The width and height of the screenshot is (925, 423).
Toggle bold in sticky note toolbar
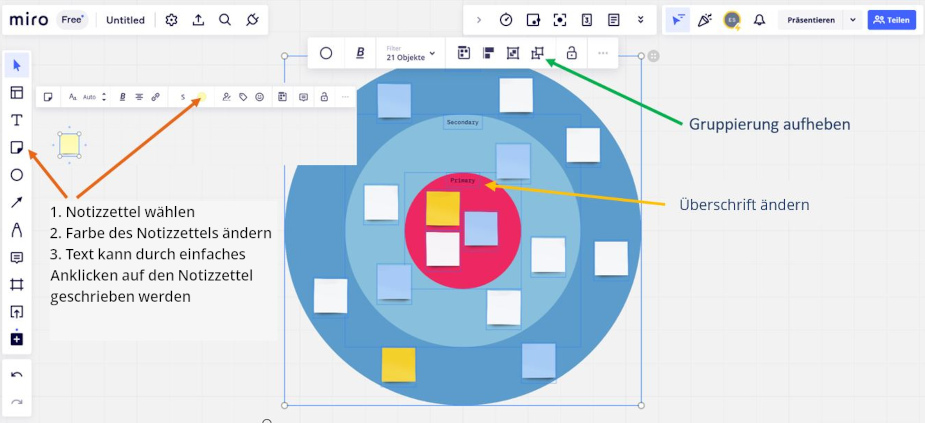coord(122,97)
